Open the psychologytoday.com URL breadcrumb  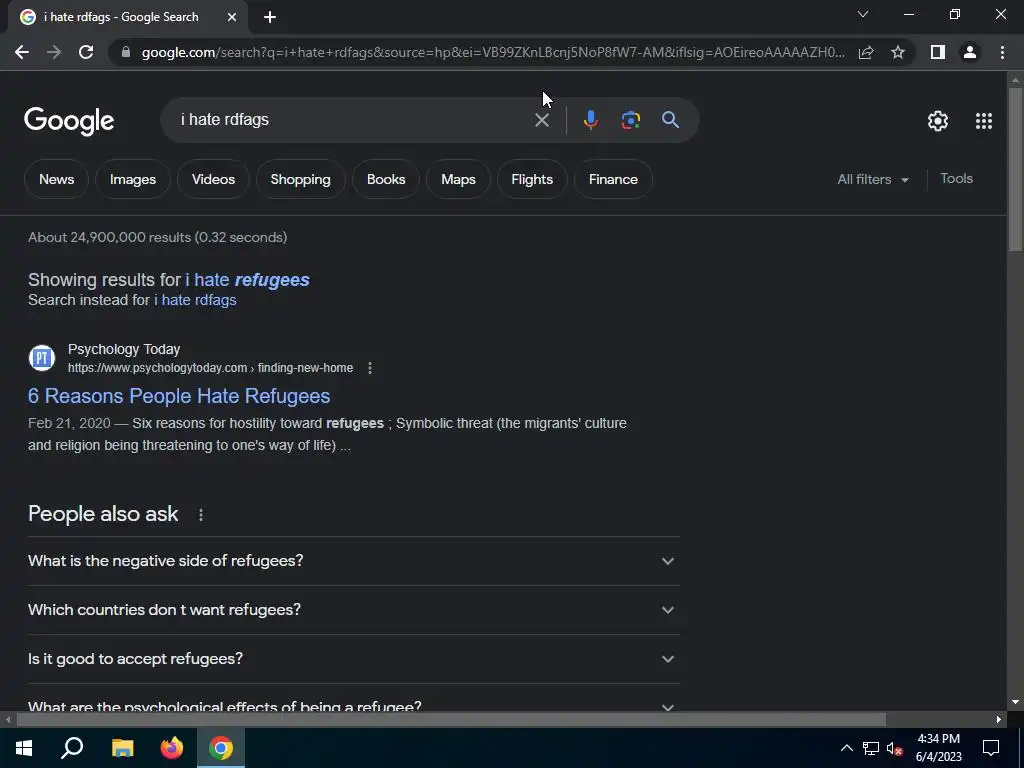point(210,368)
